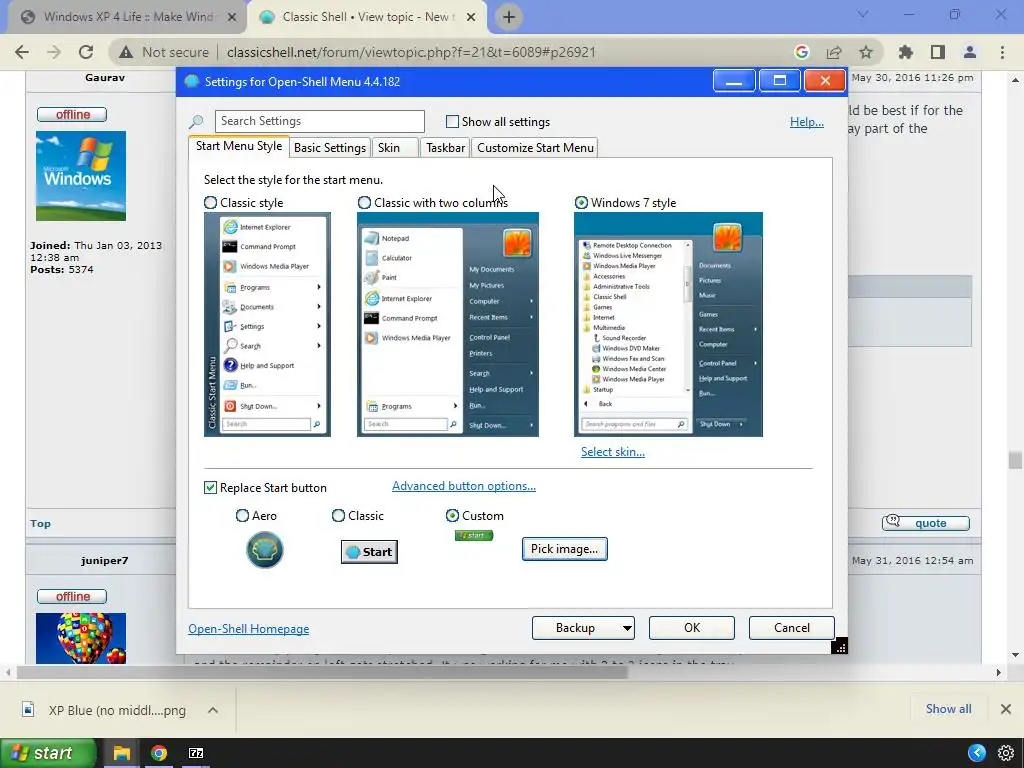
Task: Open the Taskbar tab
Action: click(x=445, y=148)
